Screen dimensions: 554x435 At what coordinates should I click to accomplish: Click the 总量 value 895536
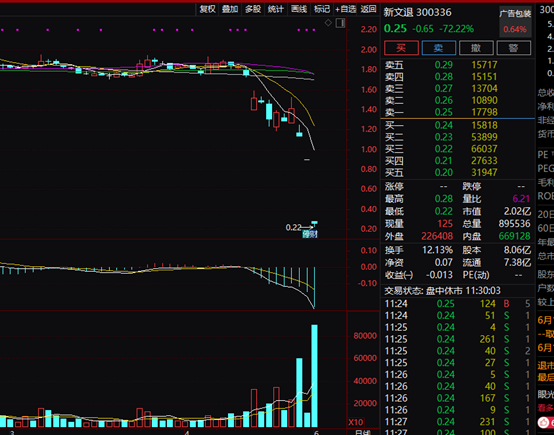tap(514, 224)
